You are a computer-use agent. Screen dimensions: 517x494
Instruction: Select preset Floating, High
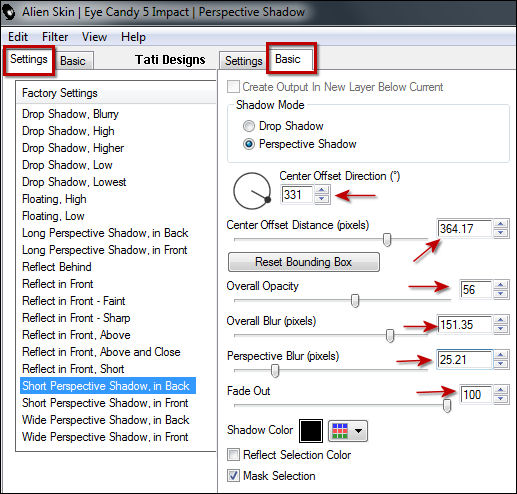point(54,199)
